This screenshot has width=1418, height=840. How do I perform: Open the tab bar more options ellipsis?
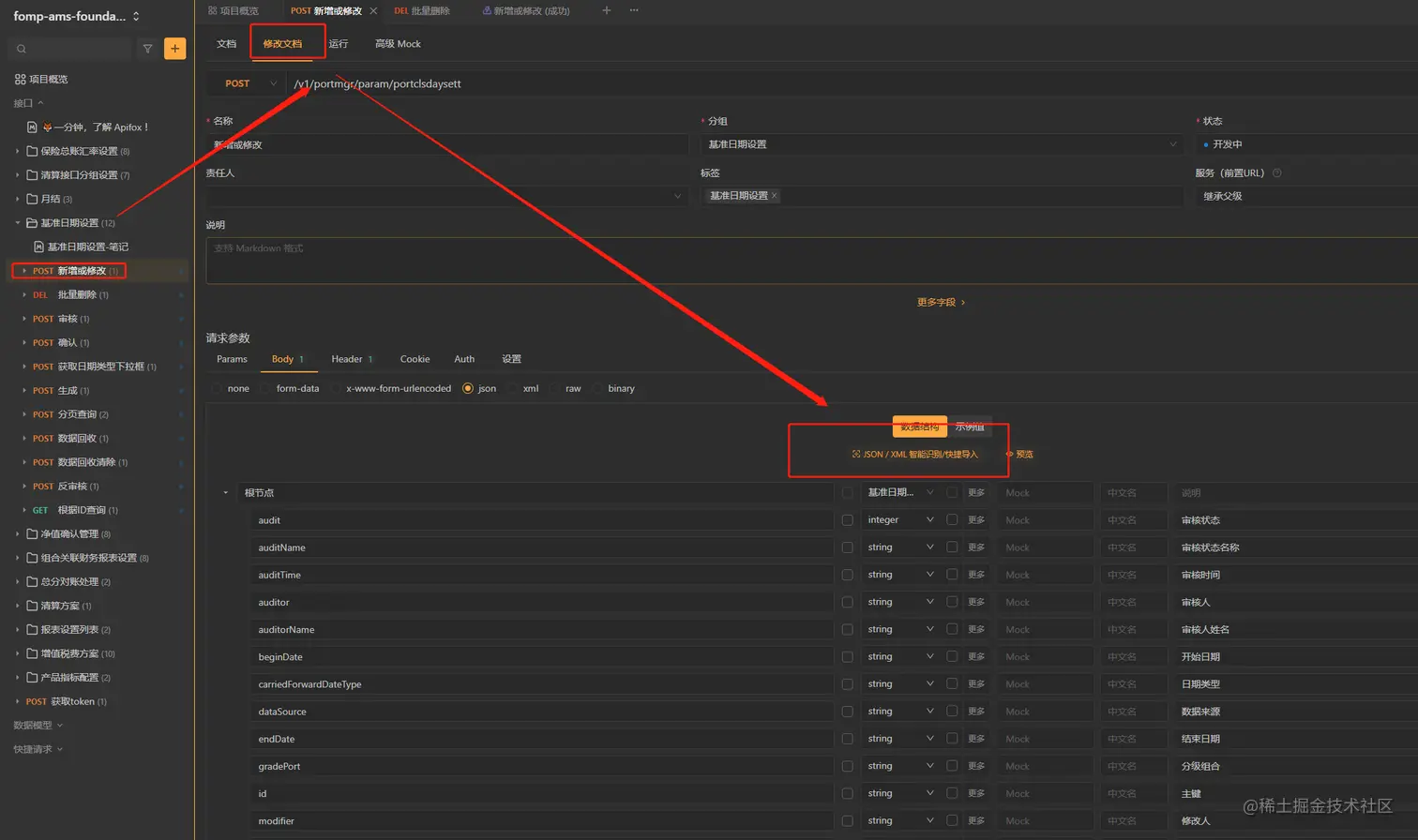(x=634, y=10)
